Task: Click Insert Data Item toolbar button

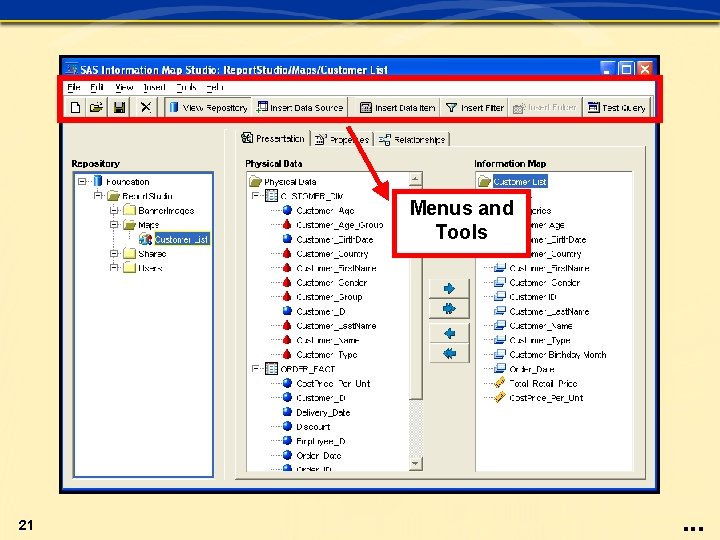Action: [398, 107]
